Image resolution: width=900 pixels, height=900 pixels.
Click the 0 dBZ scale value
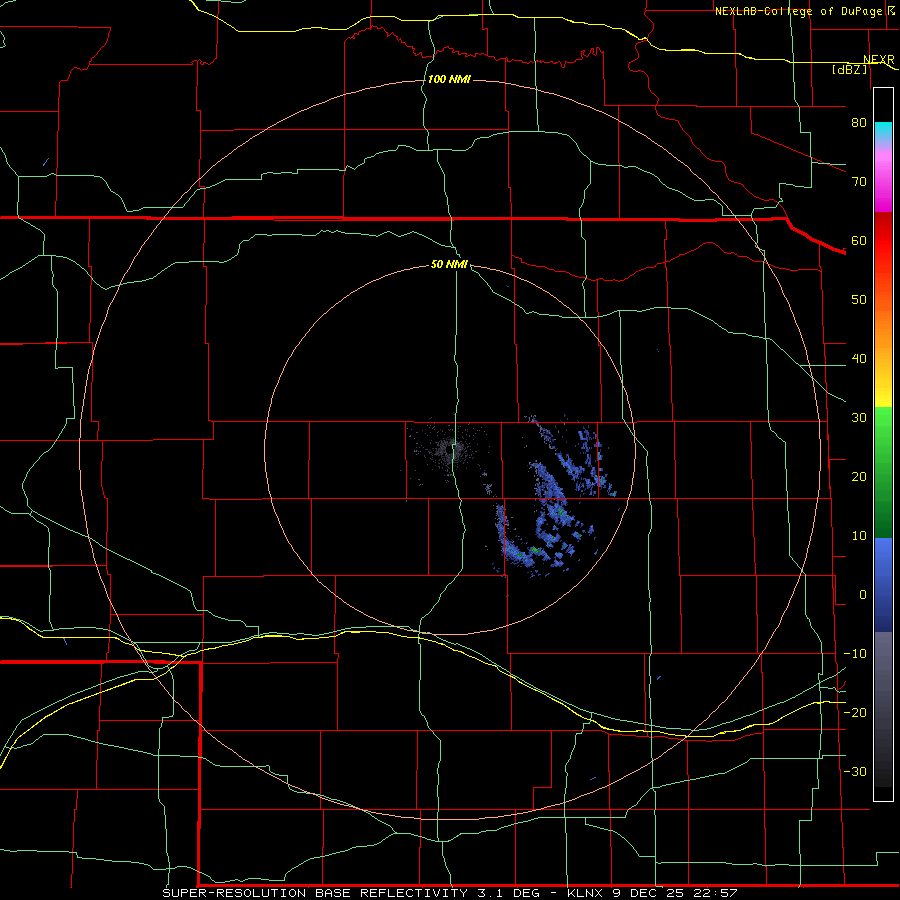point(862,595)
